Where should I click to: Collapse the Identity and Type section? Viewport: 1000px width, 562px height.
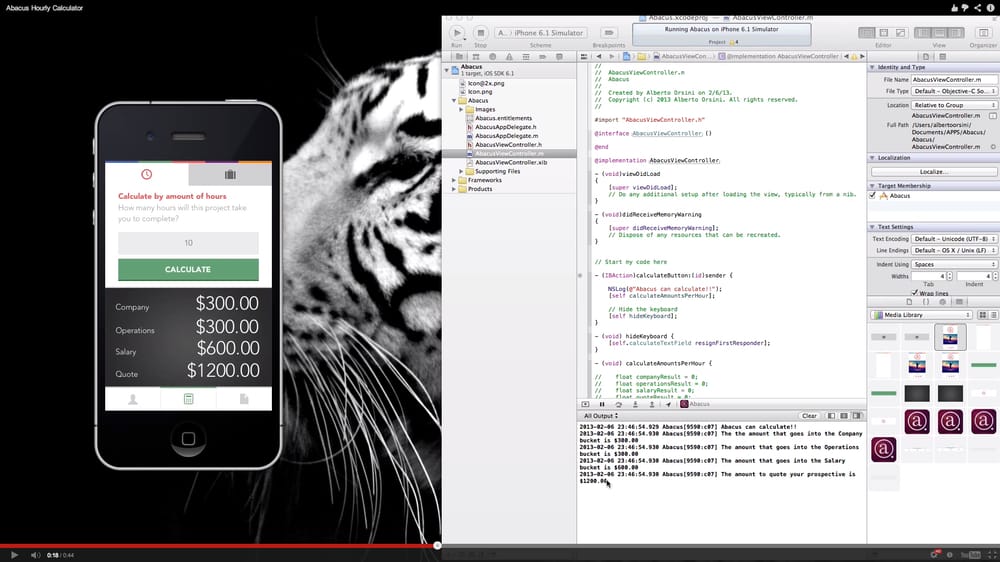point(872,67)
